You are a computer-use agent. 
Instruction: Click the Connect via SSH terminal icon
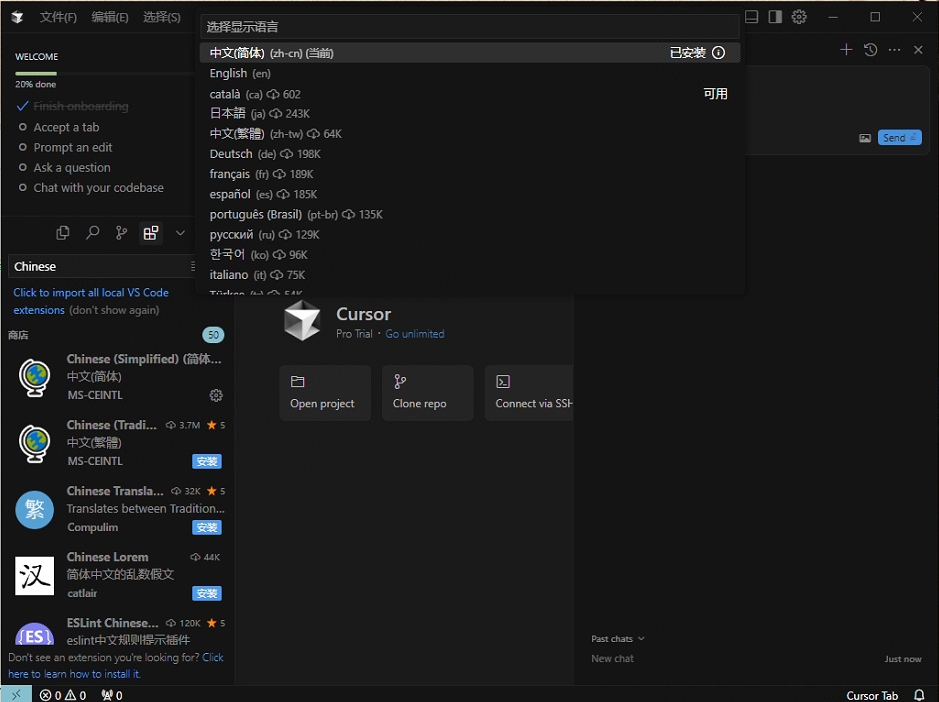click(x=503, y=382)
